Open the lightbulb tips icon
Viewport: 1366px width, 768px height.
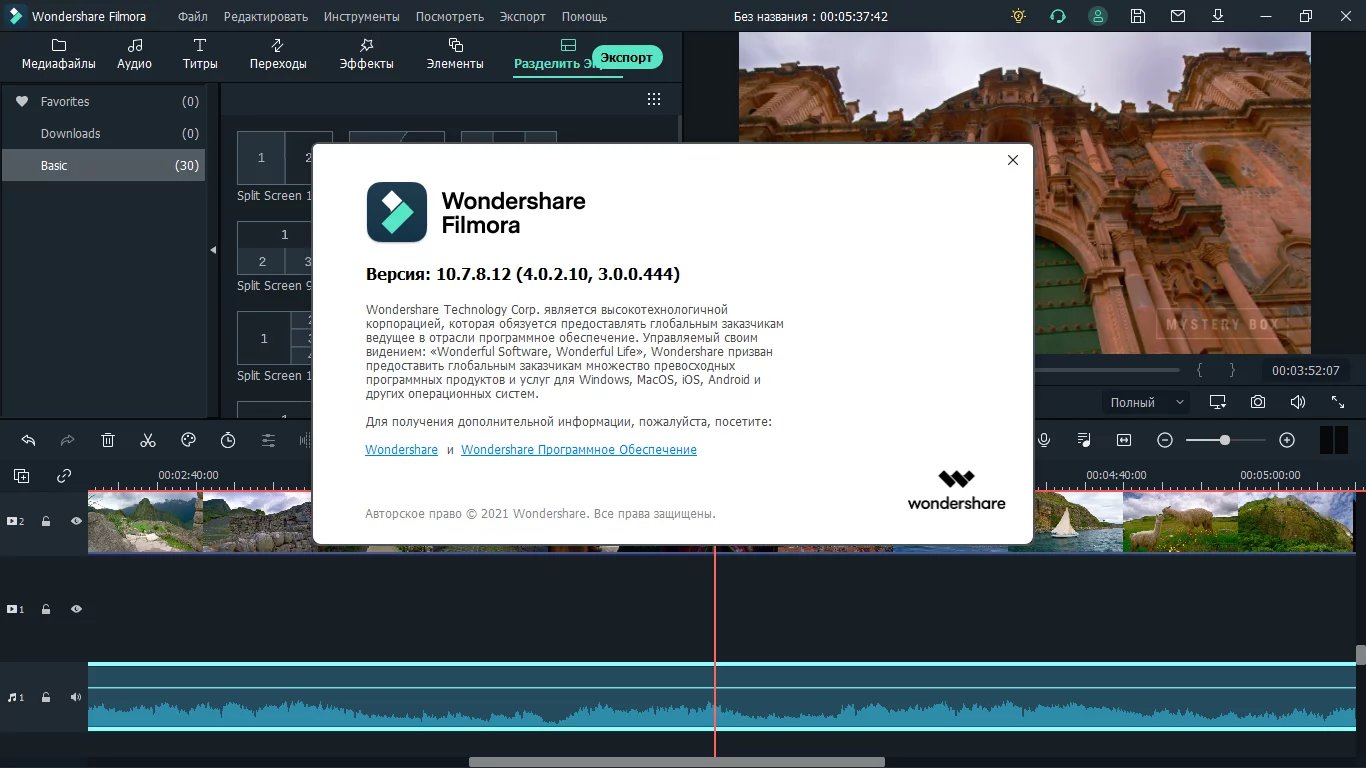pyautogui.click(x=1018, y=16)
